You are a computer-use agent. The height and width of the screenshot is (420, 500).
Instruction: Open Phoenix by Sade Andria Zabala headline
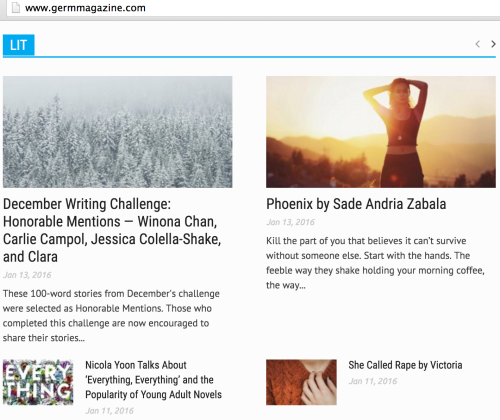356,204
